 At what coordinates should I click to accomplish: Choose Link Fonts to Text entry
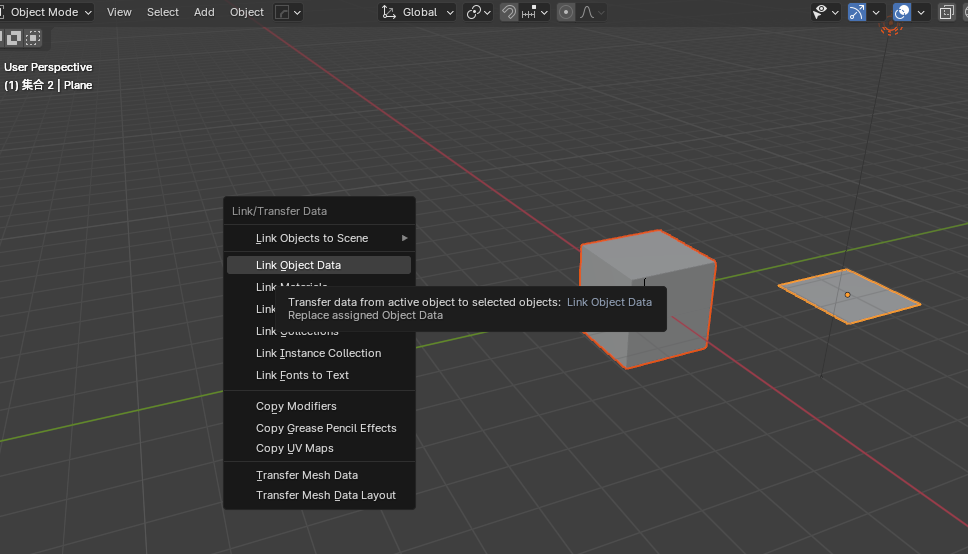(319, 375)
